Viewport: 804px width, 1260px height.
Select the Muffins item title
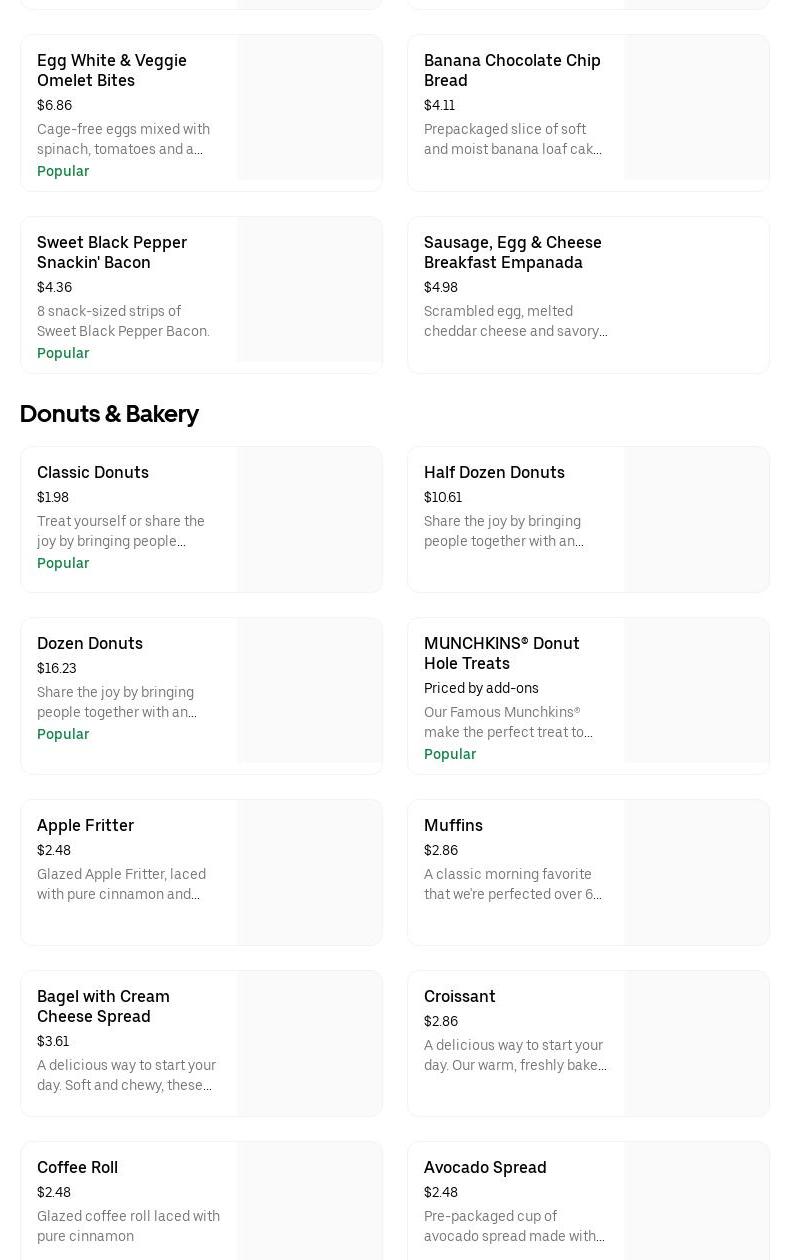(x=453, y=825)
